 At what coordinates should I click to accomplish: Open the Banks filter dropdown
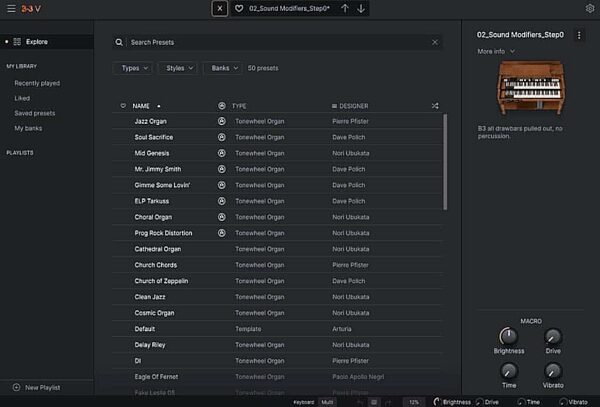(223, 68)
